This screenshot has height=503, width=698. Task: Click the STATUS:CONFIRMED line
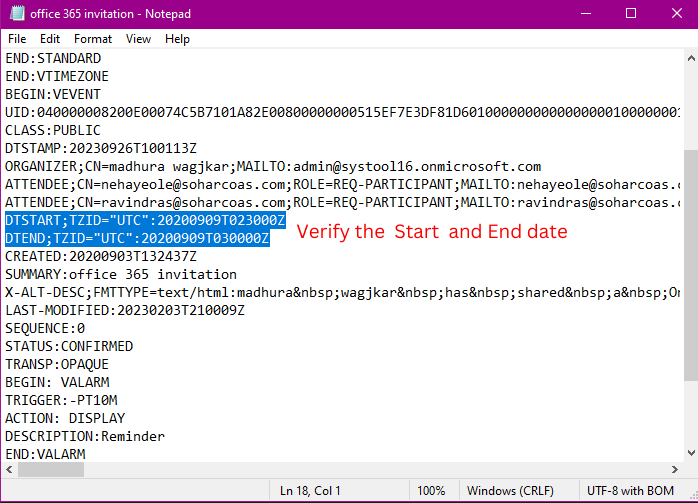coord(69,346)
